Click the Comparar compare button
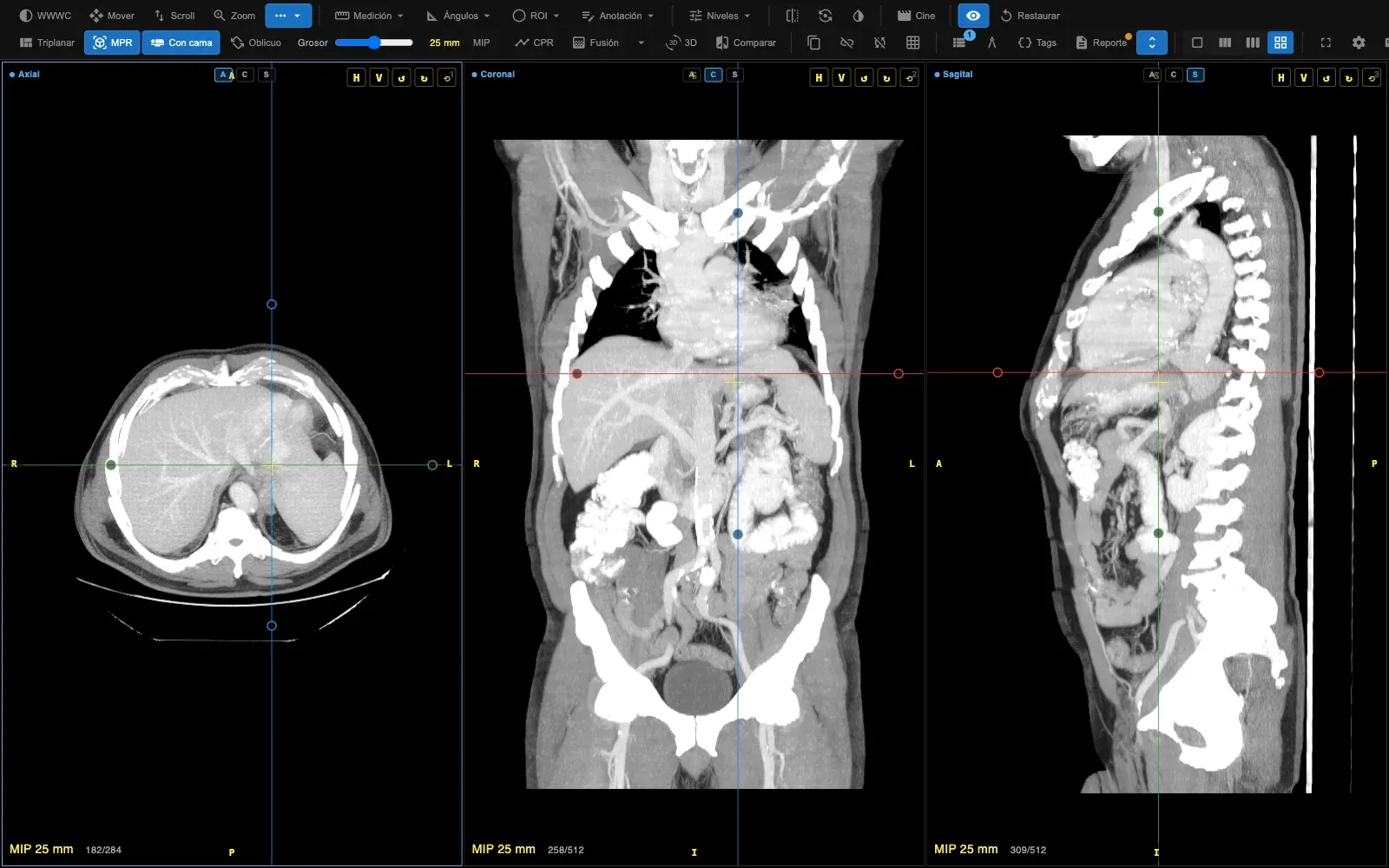Image resolution: width=1389 pixels, height=868 pixels. coord(746,43)
